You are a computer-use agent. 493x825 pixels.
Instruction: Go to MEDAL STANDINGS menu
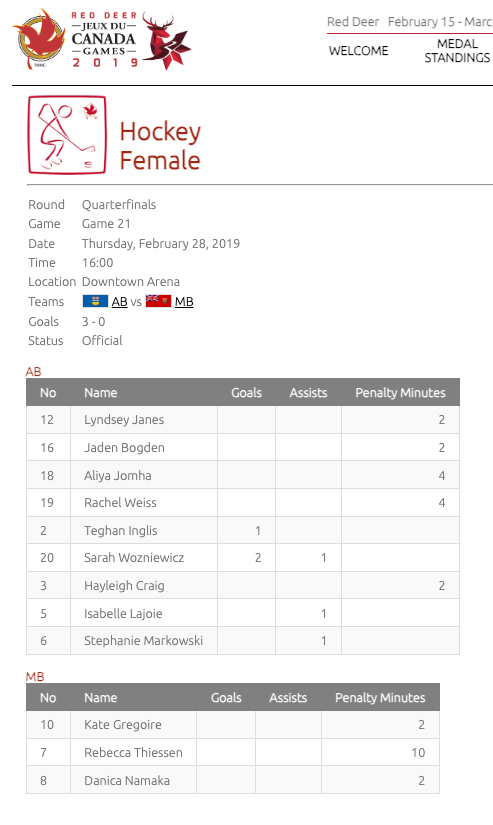[x=457, y=51]
